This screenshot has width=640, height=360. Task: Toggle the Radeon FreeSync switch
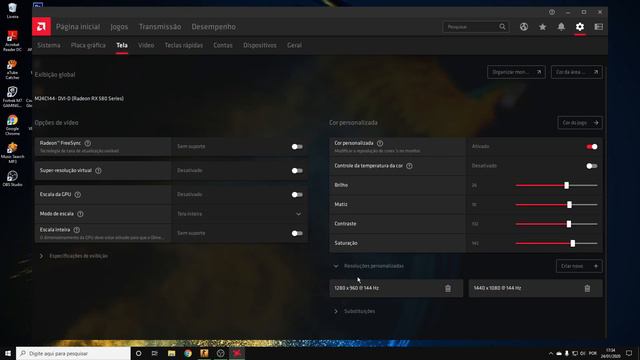[297, 147]
